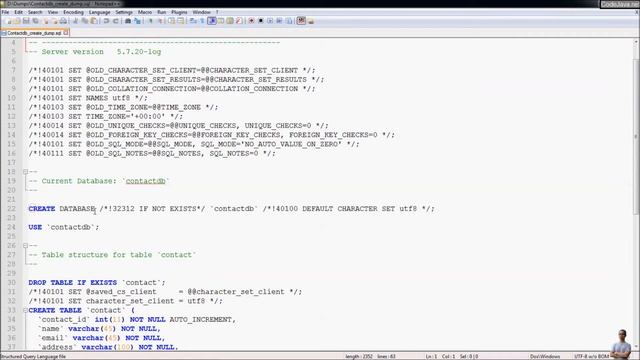Image resolution: width=640 pixels, height=360 pixels.
Task: Click the Zoom In toolbar icon
Action: click(150, 21)
